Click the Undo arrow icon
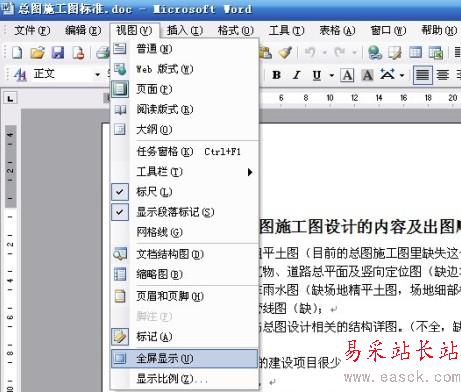 tap(310, 52)
